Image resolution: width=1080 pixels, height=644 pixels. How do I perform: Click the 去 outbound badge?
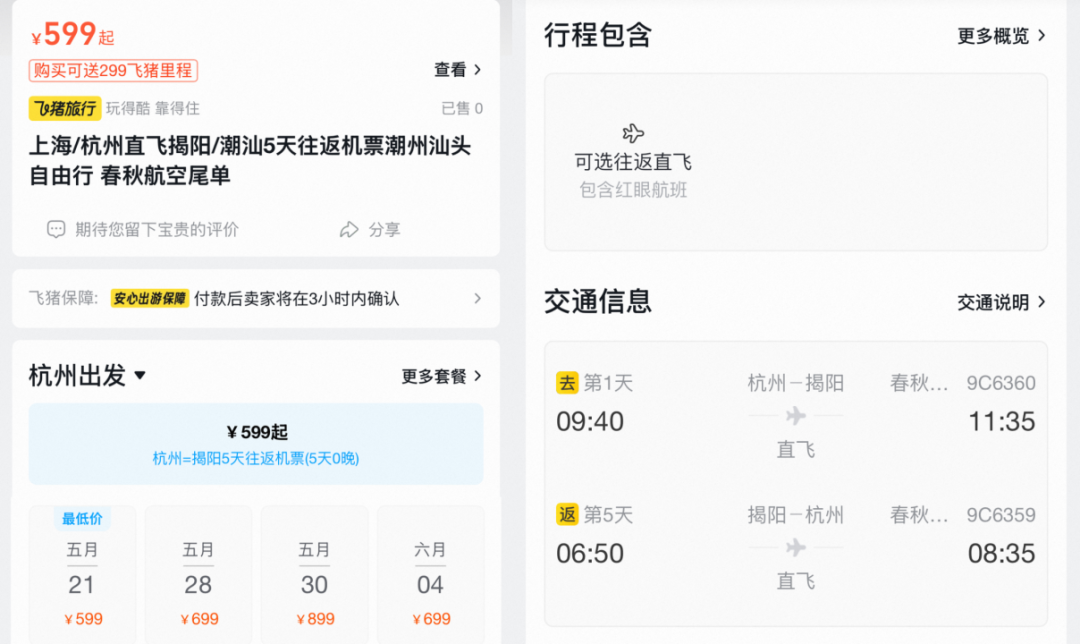[x=567, y=382]
